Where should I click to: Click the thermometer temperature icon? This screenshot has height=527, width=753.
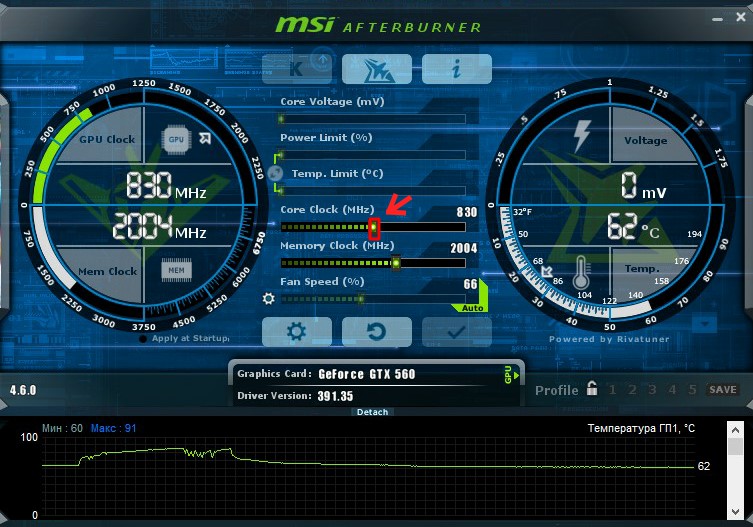pos(581,272)
